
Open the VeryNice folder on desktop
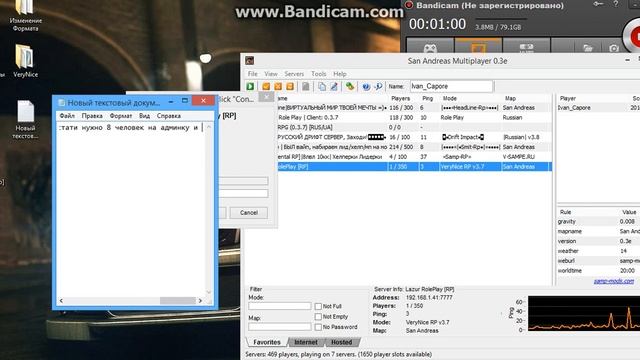point(25,61)
